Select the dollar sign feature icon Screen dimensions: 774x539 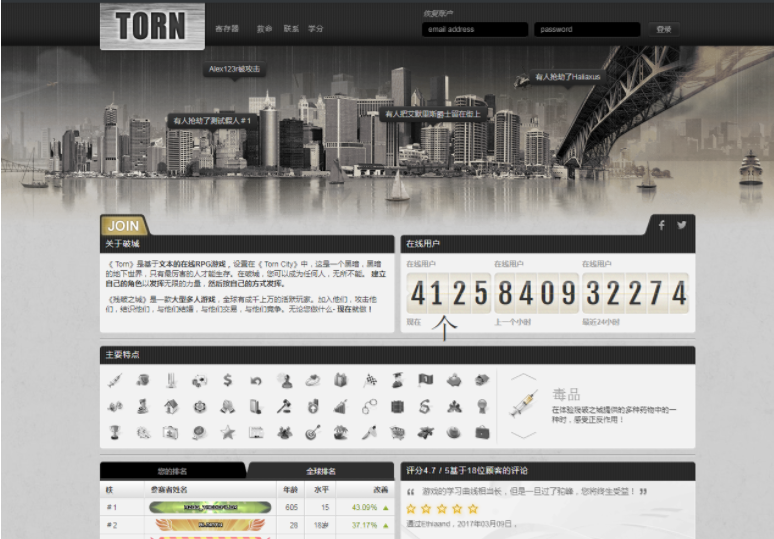[x=228, y=380]
